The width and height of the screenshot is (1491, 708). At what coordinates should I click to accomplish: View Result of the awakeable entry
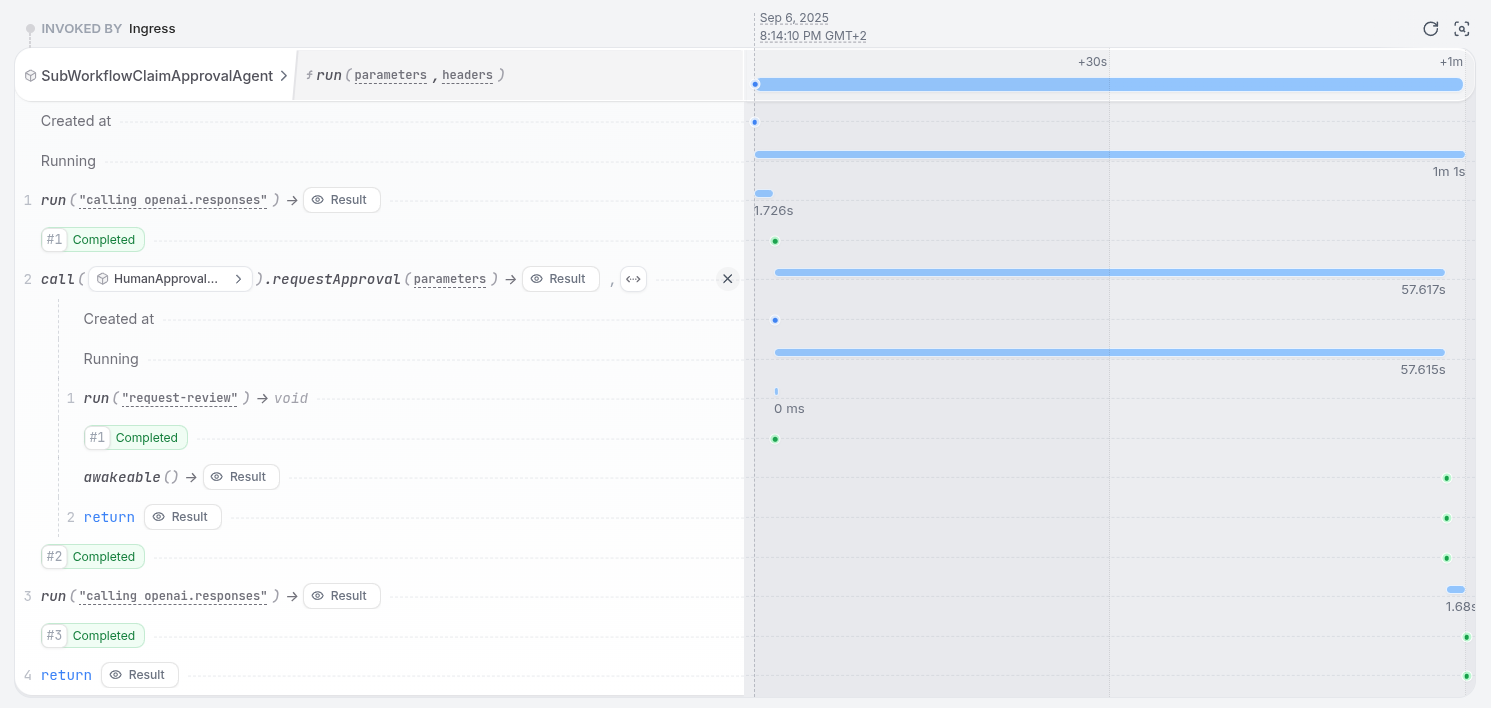pos(241,477)
